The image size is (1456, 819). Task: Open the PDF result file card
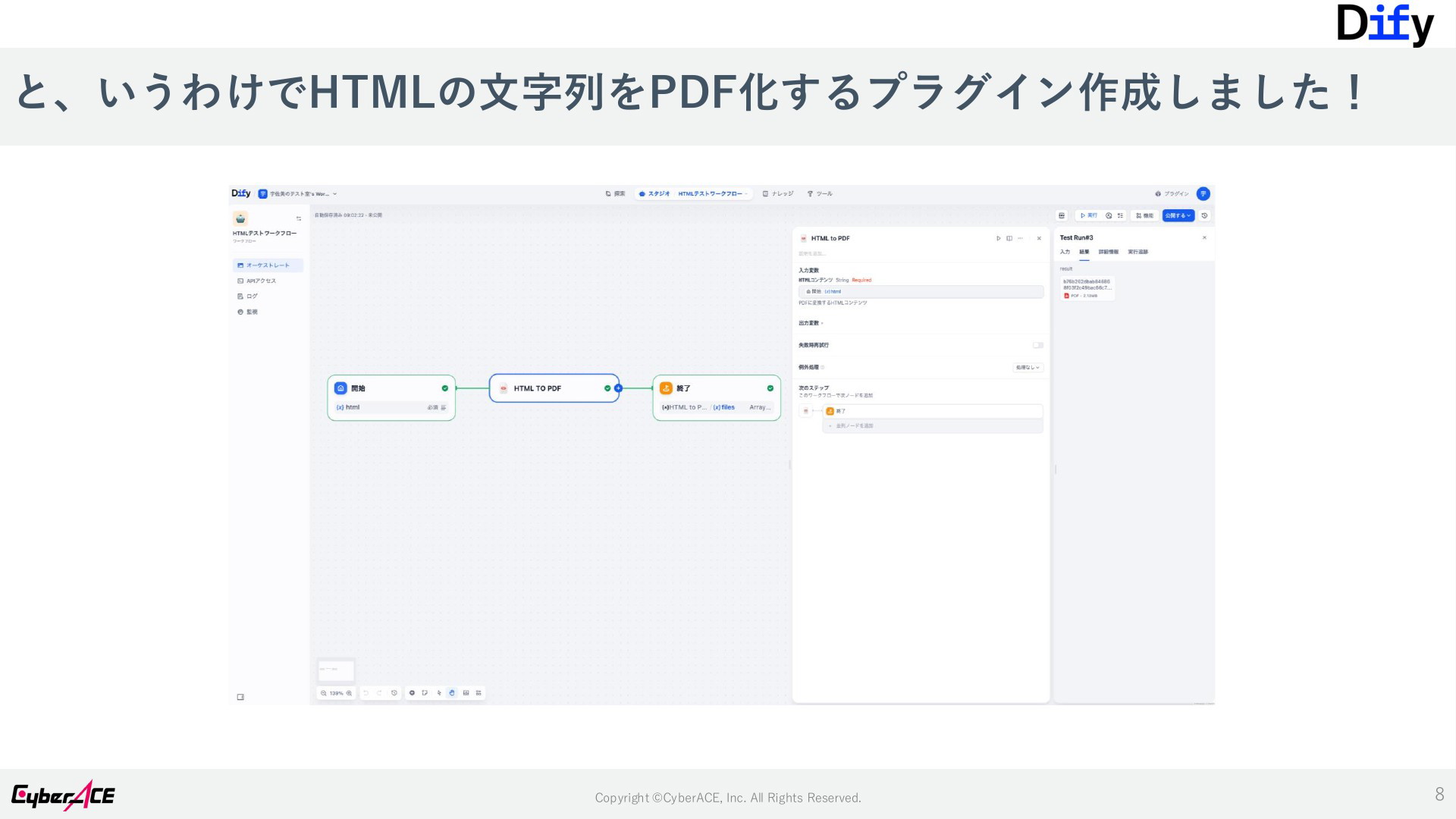pos(1087,288)
